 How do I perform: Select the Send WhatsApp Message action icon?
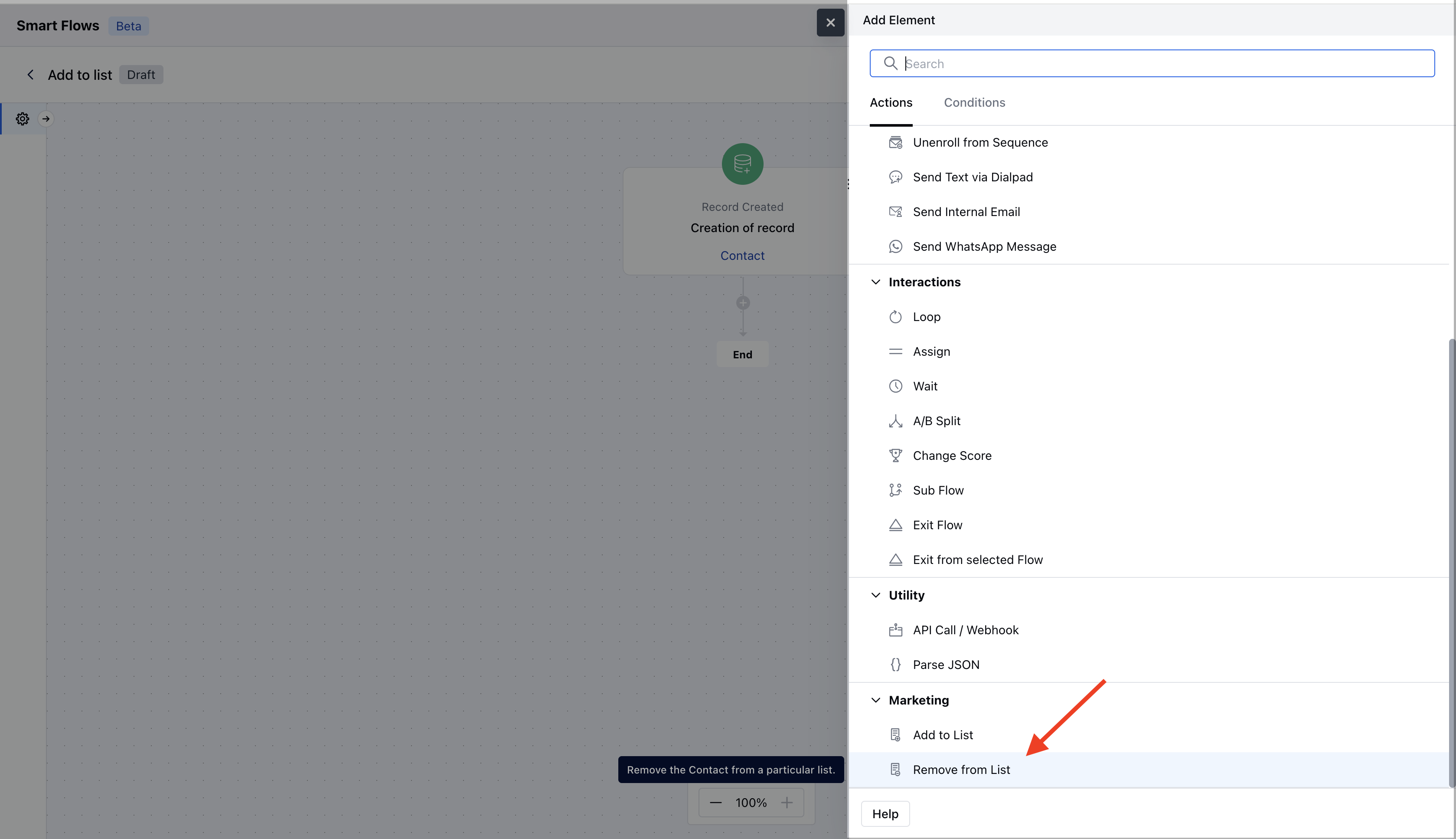coord(896,246)
